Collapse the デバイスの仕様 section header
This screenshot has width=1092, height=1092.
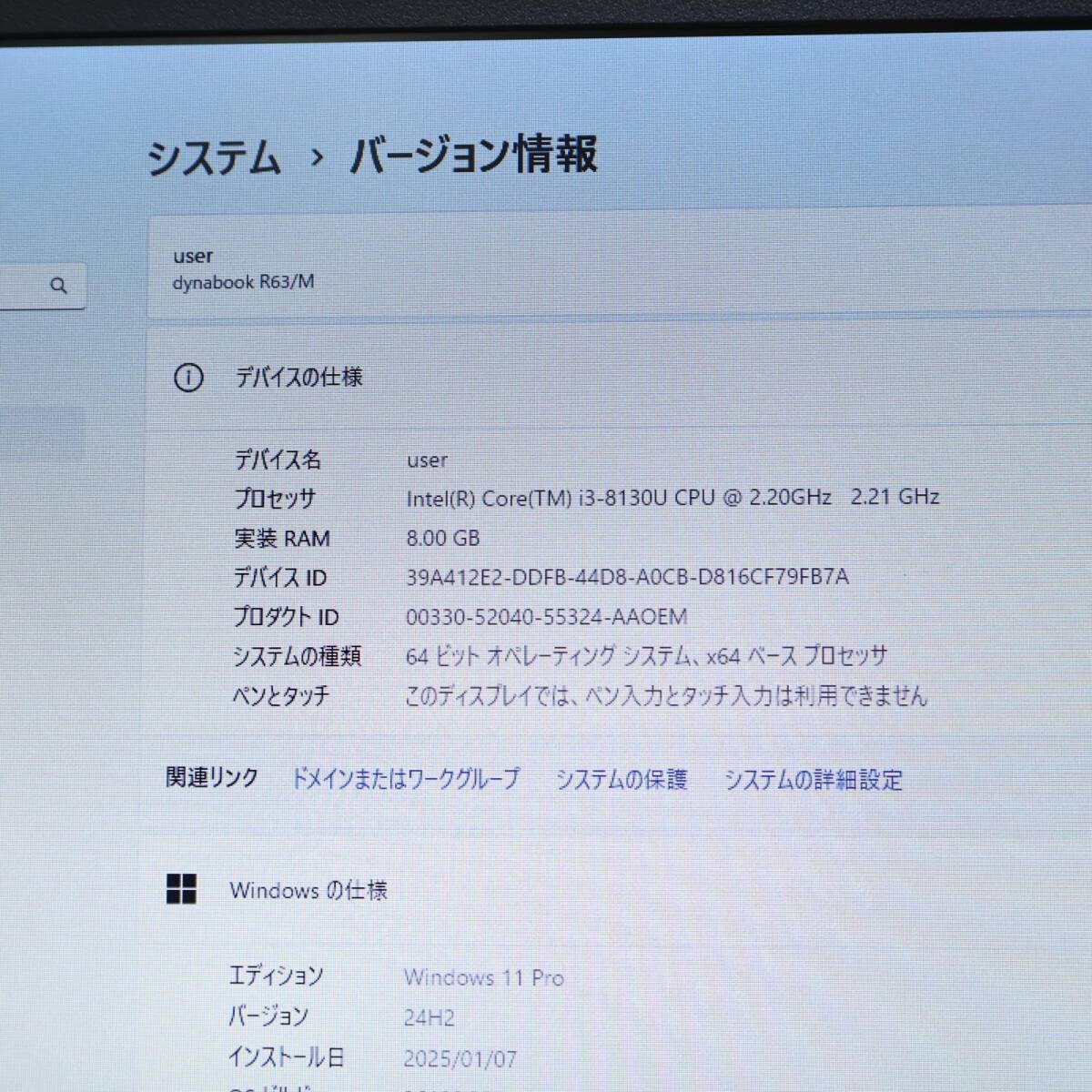pos(620,377)
